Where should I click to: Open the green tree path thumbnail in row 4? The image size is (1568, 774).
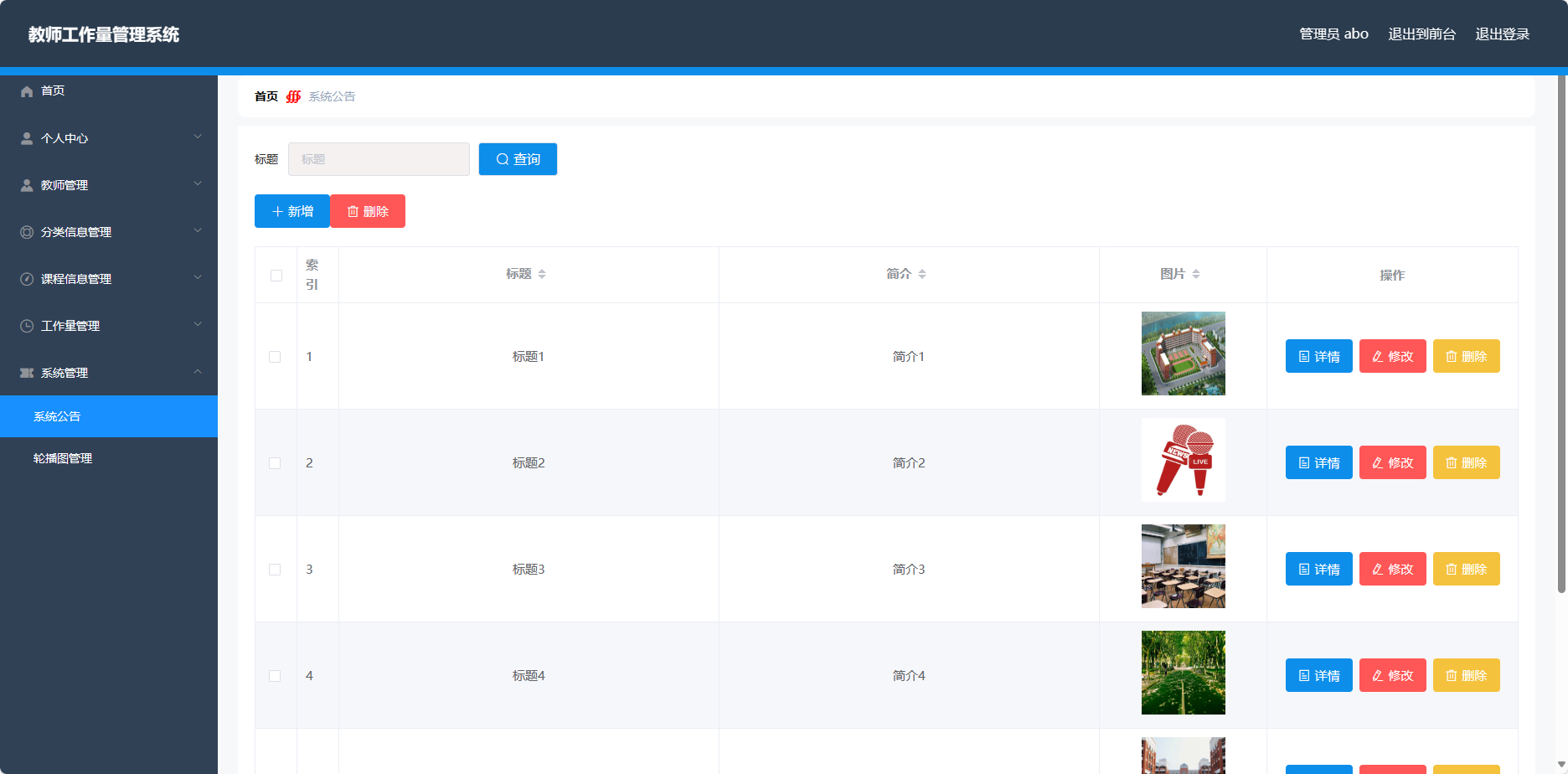tap(1183, 673)
